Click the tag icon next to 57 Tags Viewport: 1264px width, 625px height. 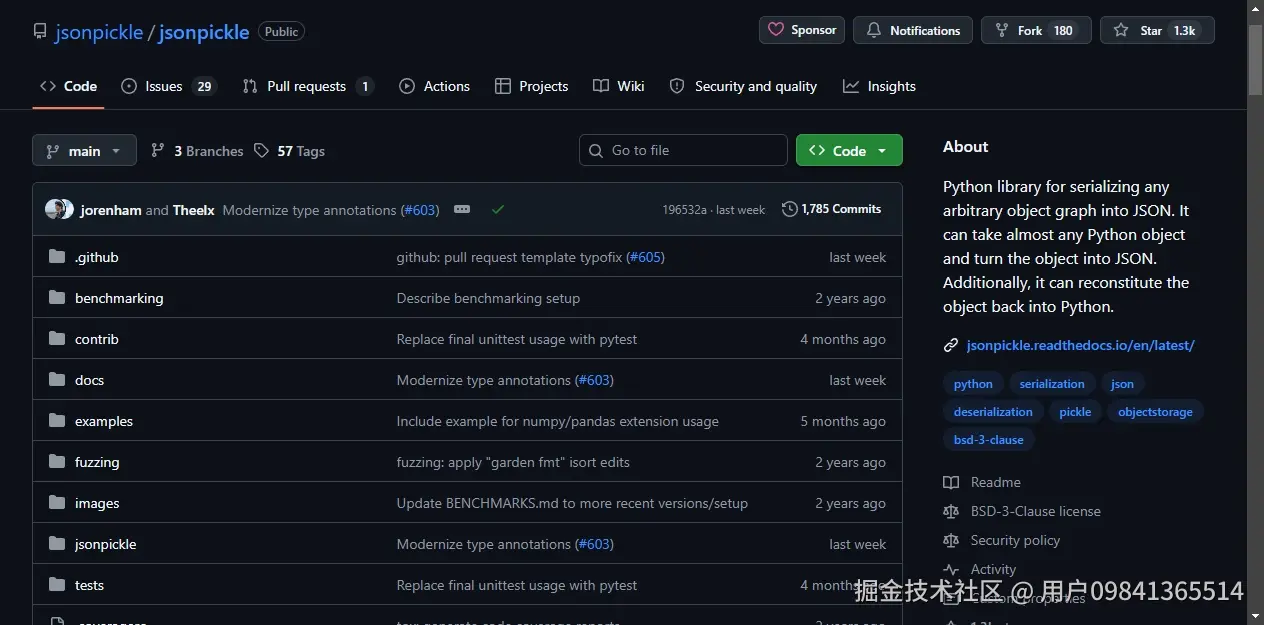(x=261, y=150)
